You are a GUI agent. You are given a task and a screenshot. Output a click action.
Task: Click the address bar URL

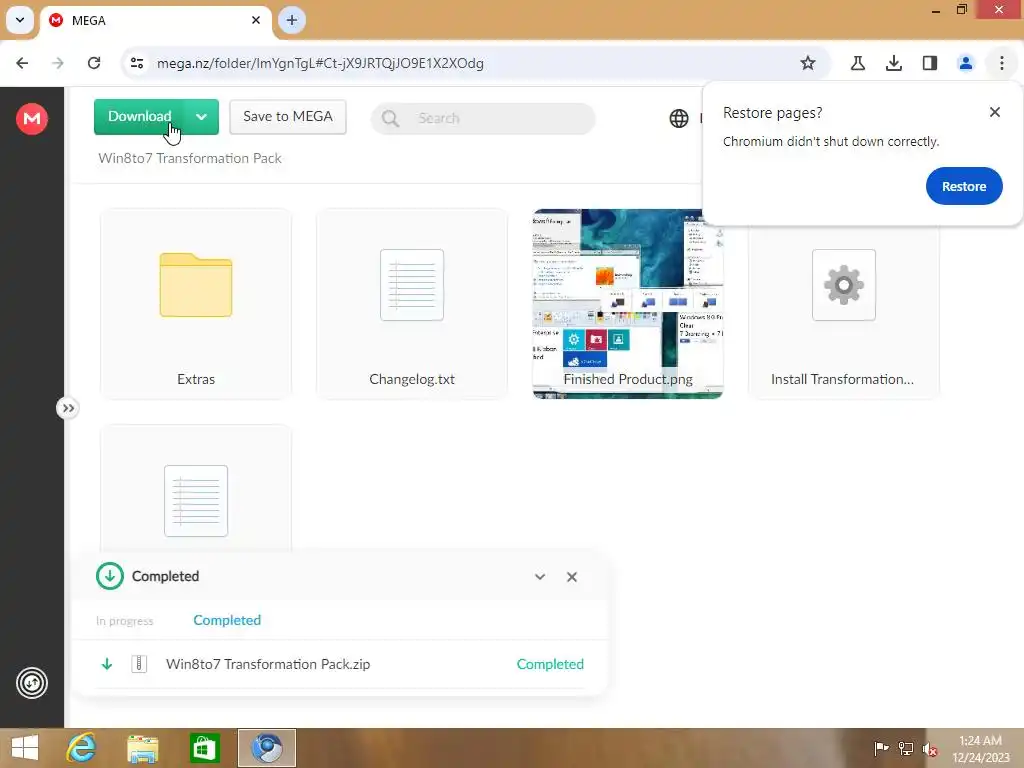pos(320,63)
